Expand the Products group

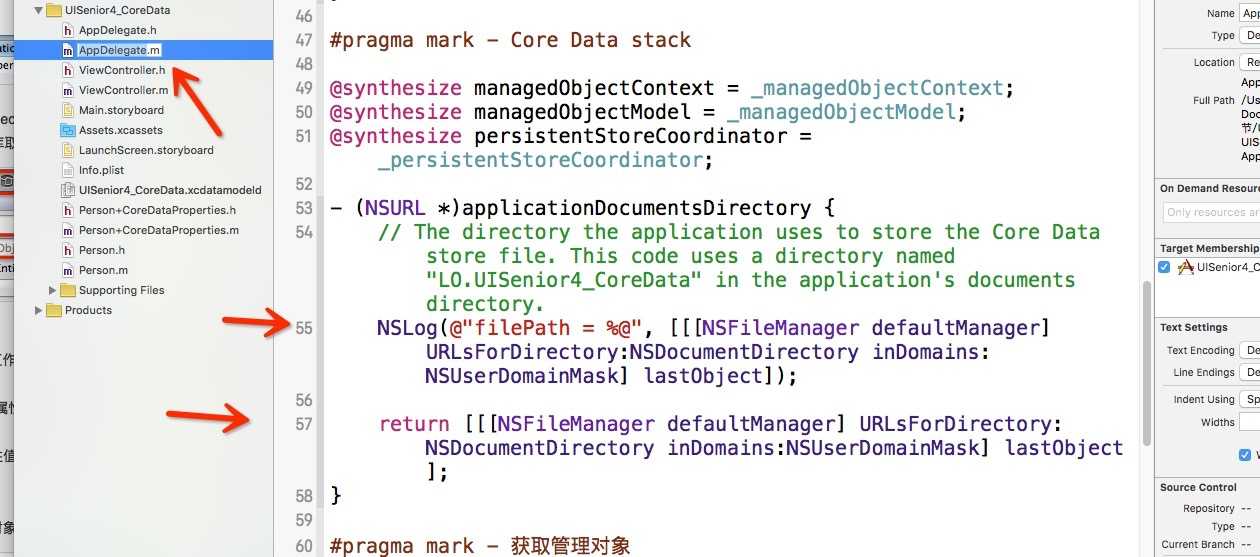39,310
